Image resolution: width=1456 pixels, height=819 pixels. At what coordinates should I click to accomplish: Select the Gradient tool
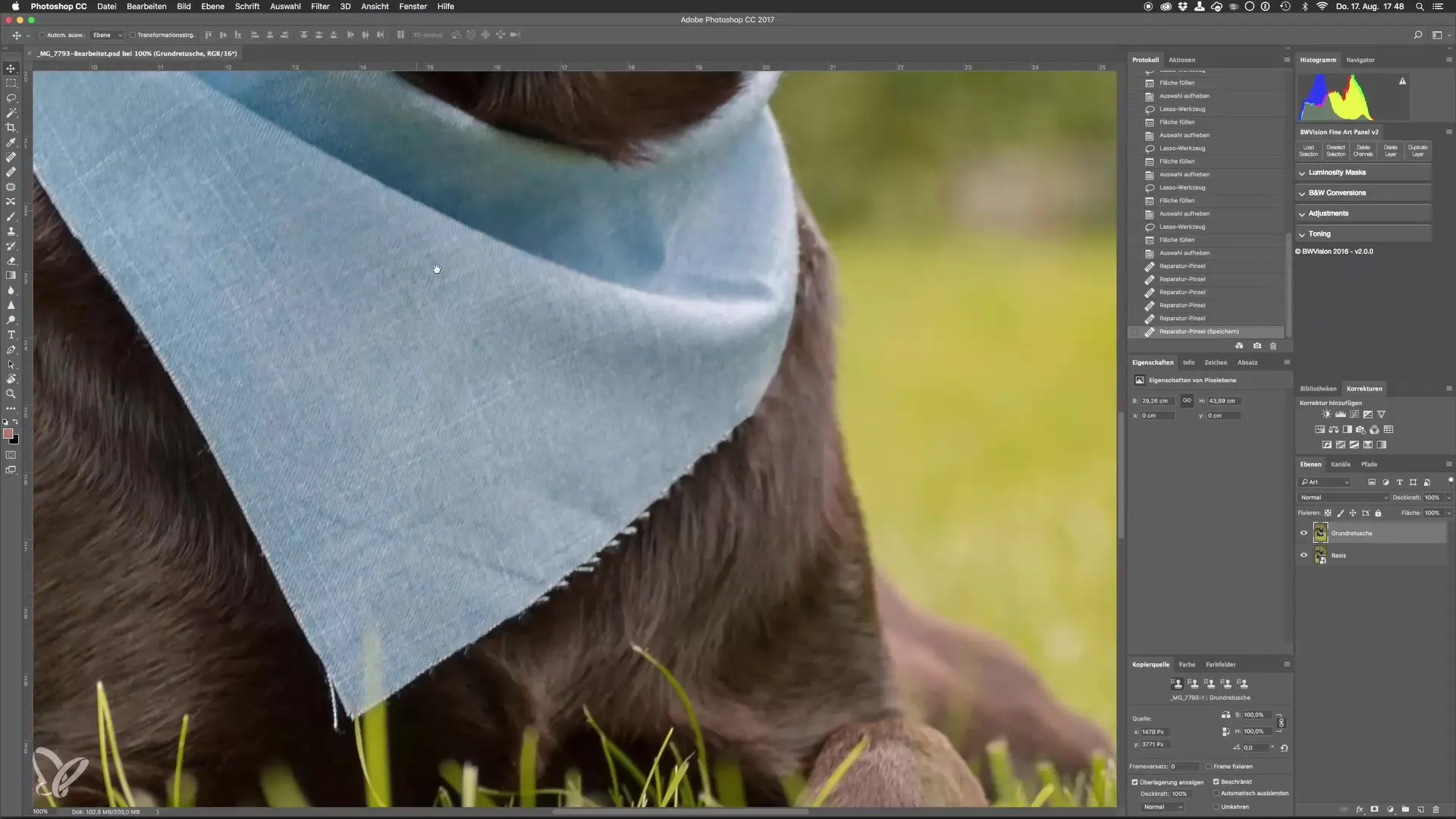click(11, 275)
